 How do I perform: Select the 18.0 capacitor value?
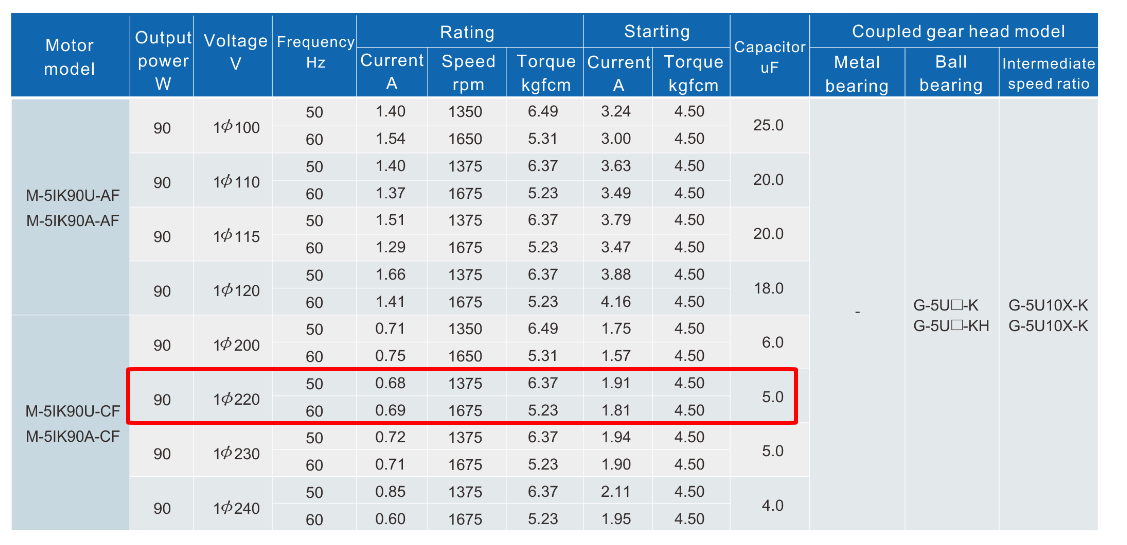point(772,288)
